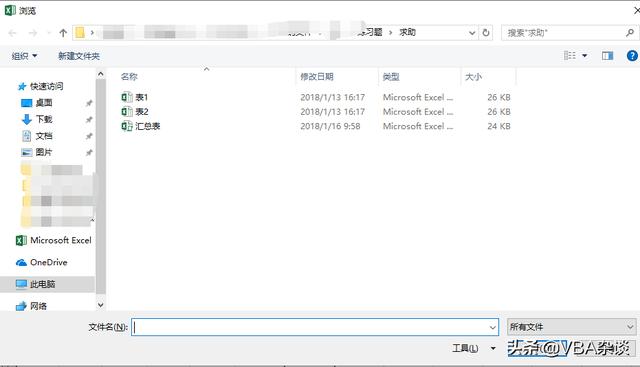Sort by the 类型 column

pos(391,76)
